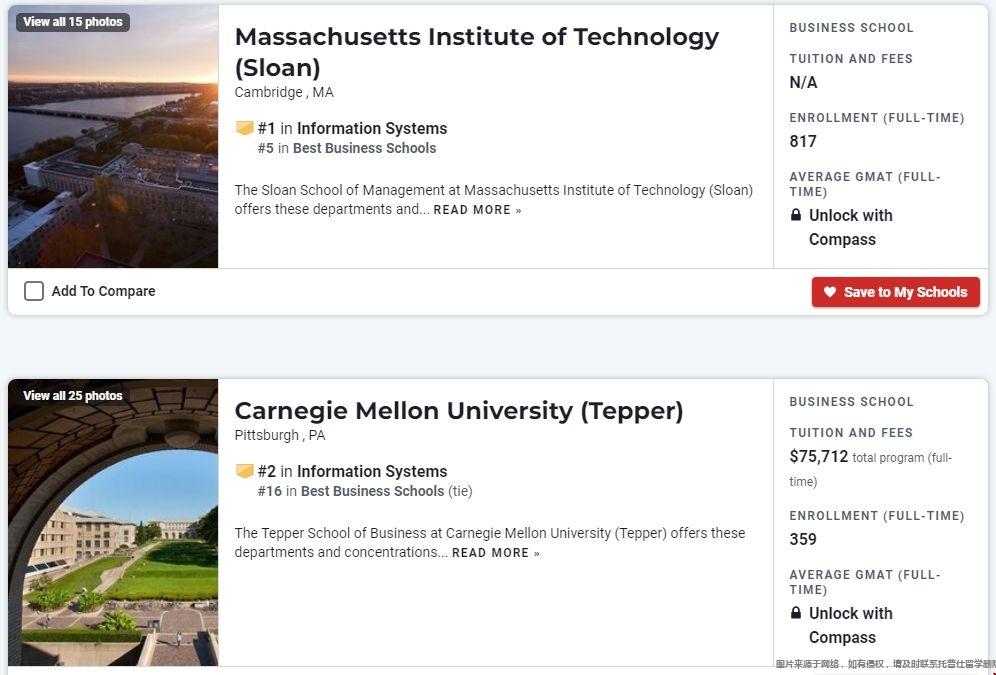Click Unlock with Compass for Carnegie Mellon's GMAT
This screenshot has width=996, height=675.
click(849, 625)
